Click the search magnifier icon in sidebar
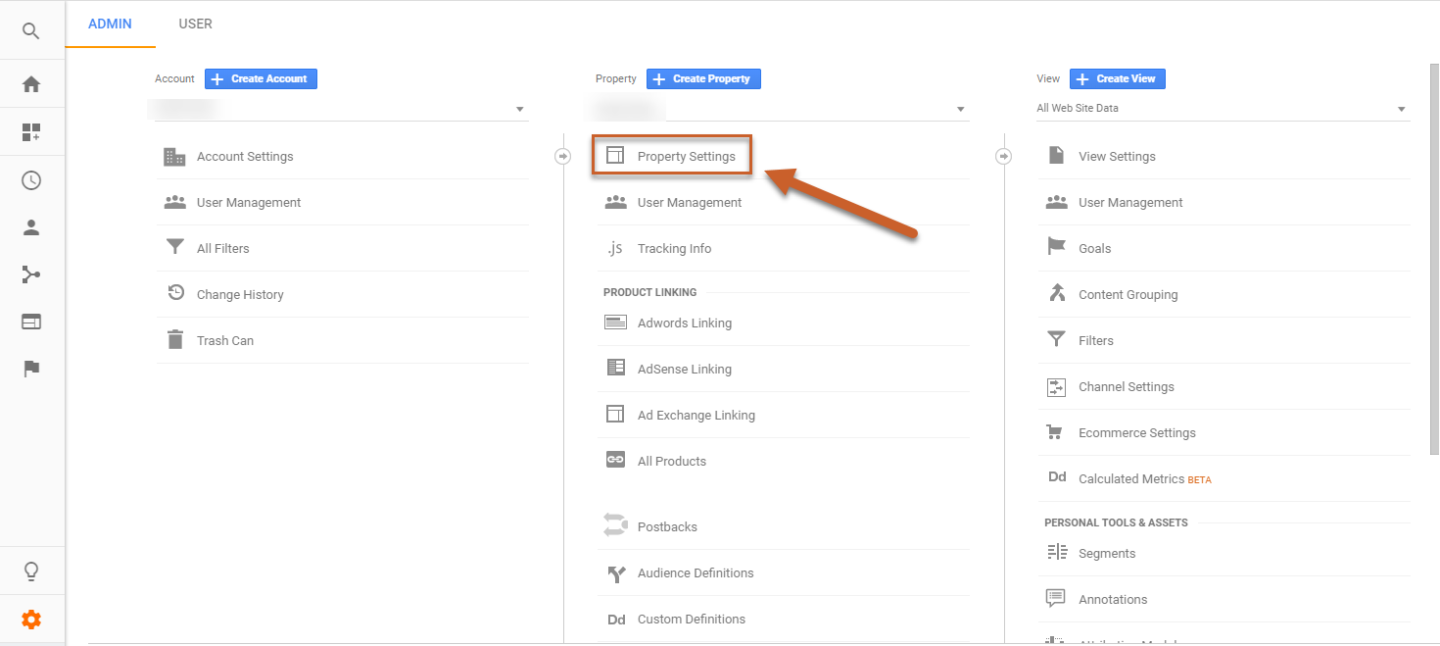Viewport: 1440px width, 646px height. 31,31
